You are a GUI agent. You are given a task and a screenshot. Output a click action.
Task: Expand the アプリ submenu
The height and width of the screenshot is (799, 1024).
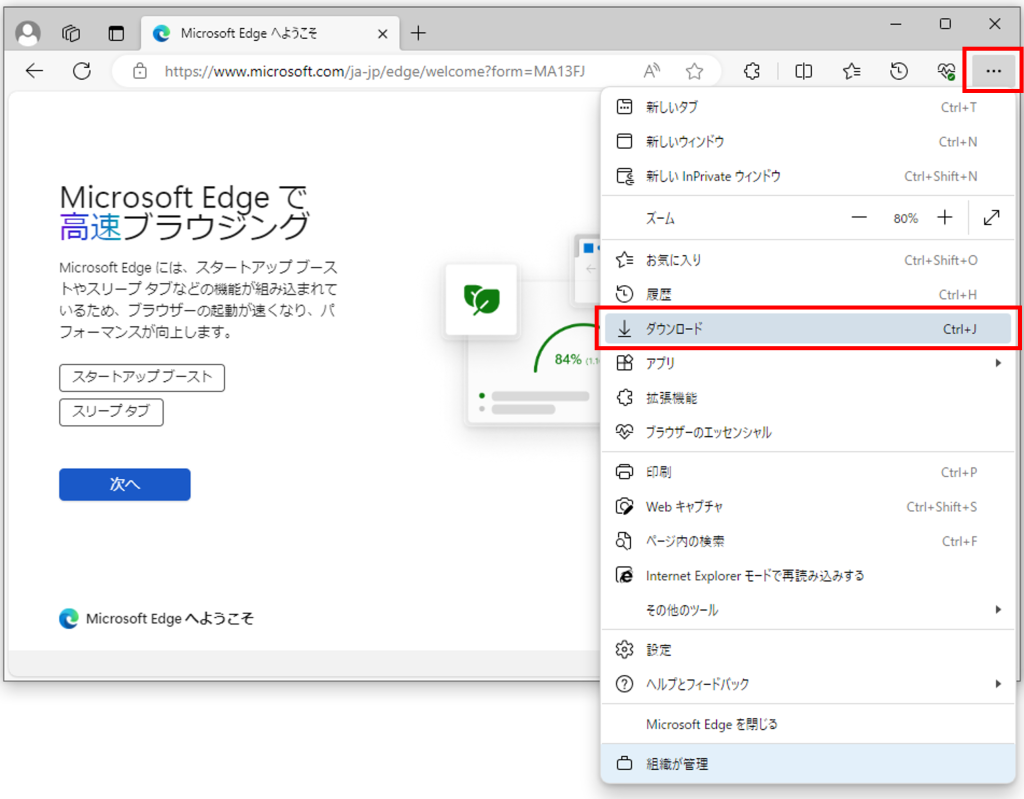tap(807, 363)
